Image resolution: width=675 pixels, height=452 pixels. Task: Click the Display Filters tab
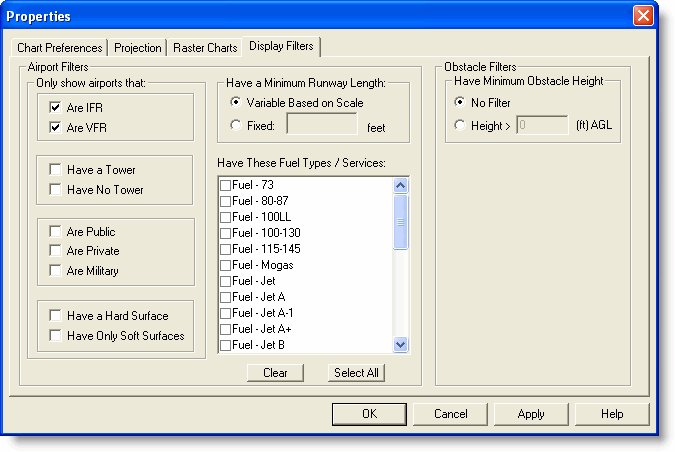click(x=281, y=46)
